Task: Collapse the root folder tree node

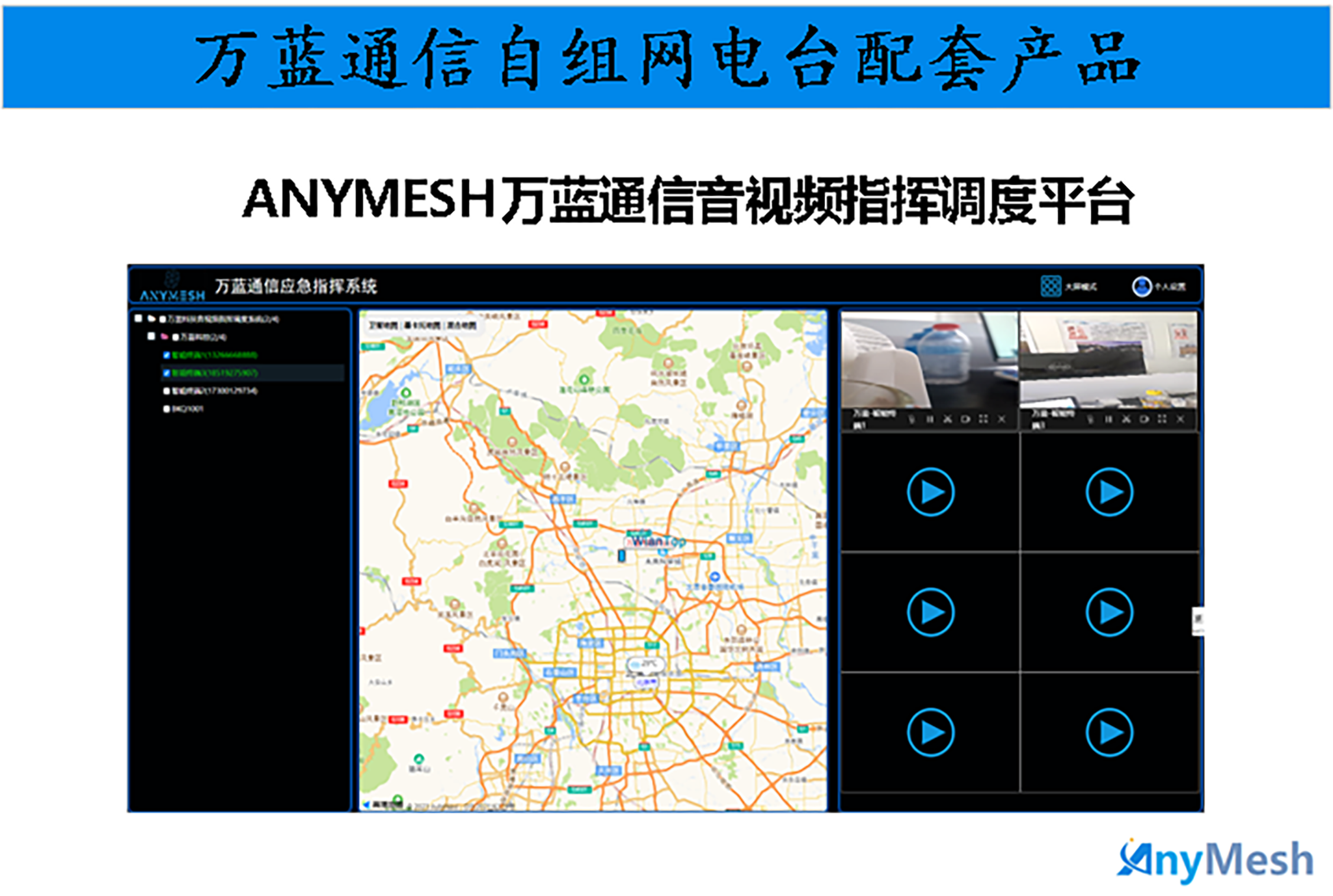Action: (x=151, y=319)
